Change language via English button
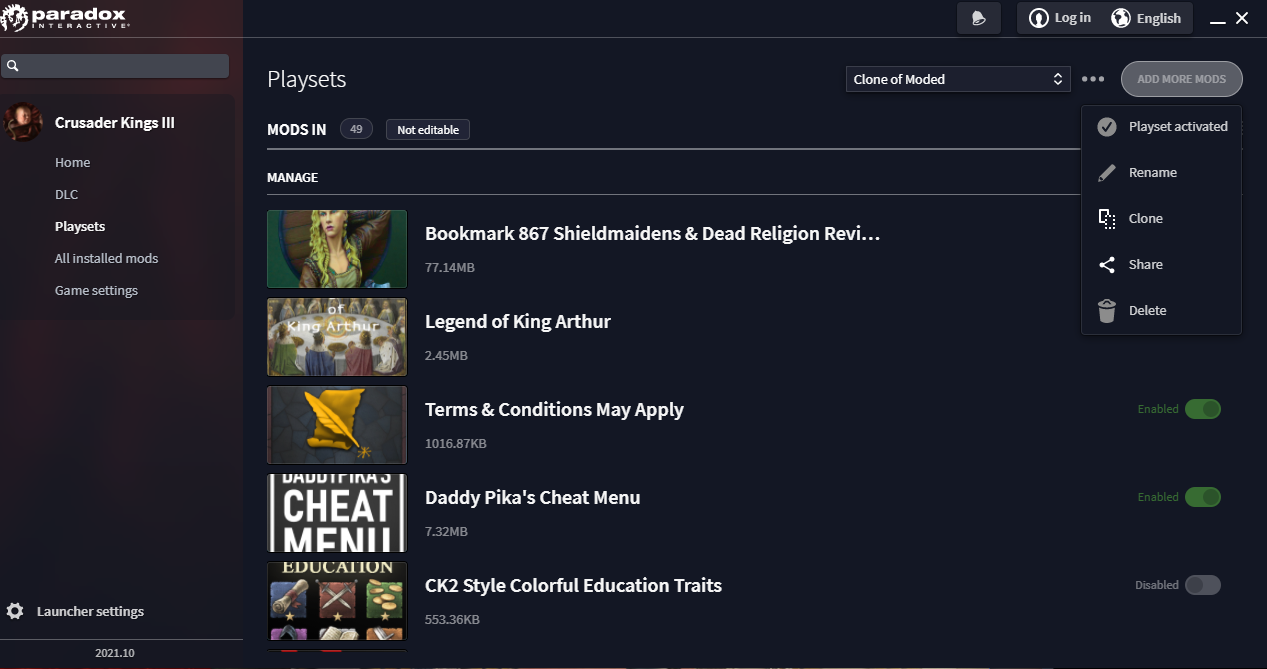The width and height of the screenshot is (1267, 669). [x=1146, y=18]
